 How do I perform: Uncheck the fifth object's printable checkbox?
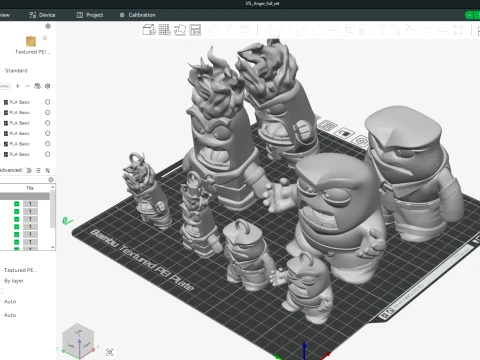17,234
